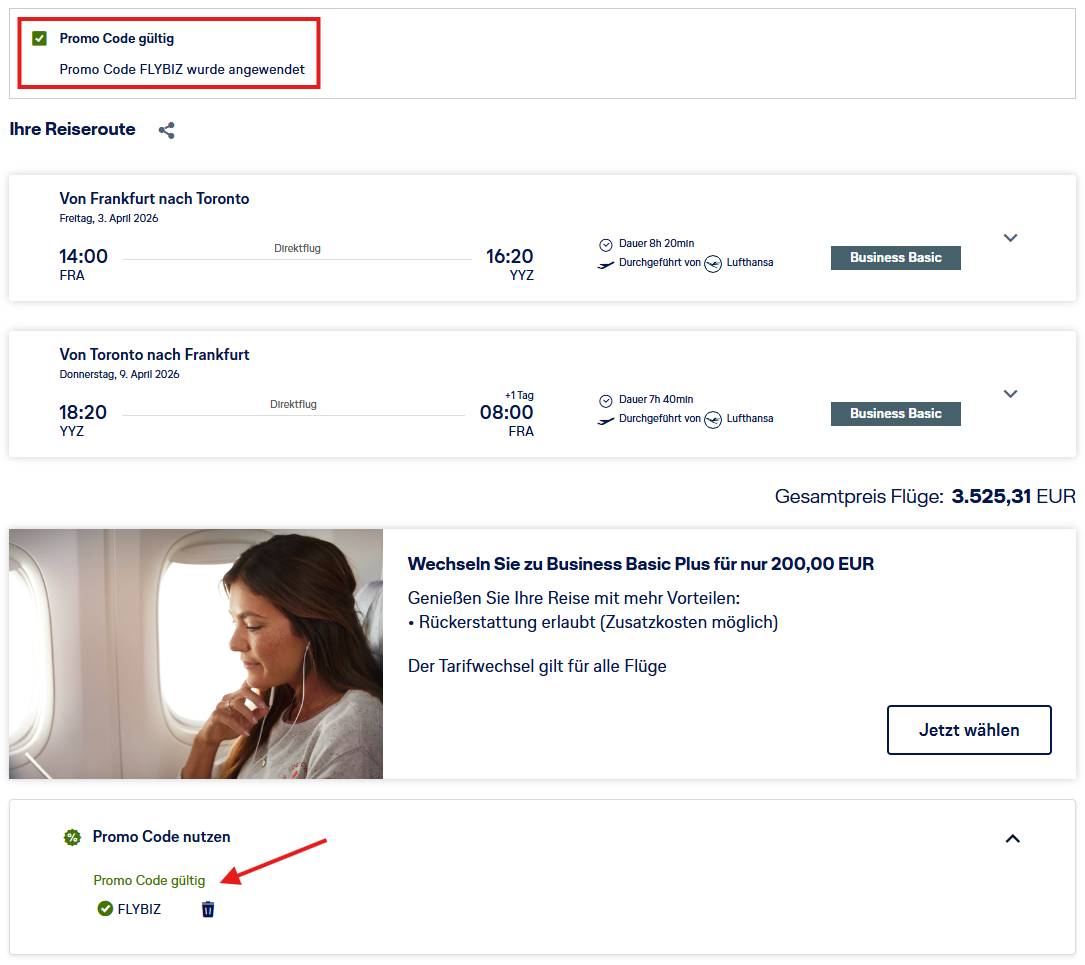
Task: Click the Promo Code gültig label
Action: 149,881
